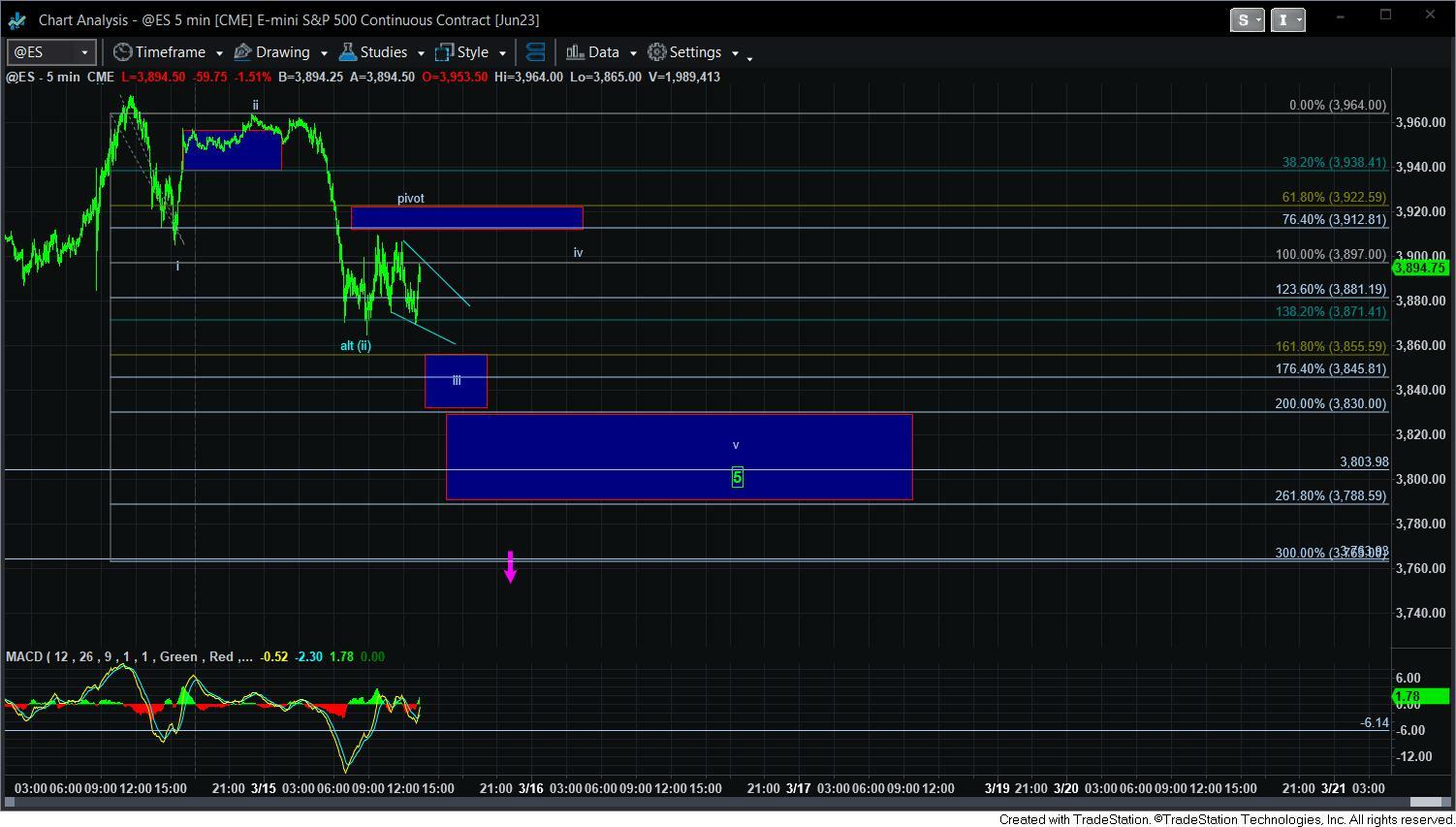
Task: Open the Studies menu
Action: pos(383,52)
